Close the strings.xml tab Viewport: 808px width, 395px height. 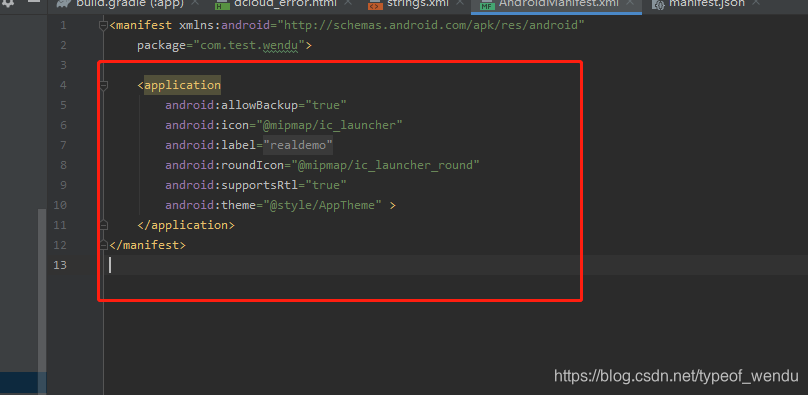click(x=461, y=3)
